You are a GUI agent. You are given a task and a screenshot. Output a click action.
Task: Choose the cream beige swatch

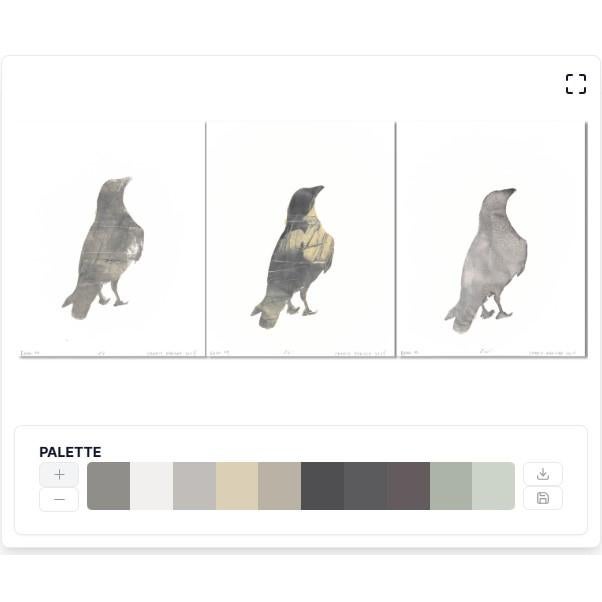tap(237, 486)
